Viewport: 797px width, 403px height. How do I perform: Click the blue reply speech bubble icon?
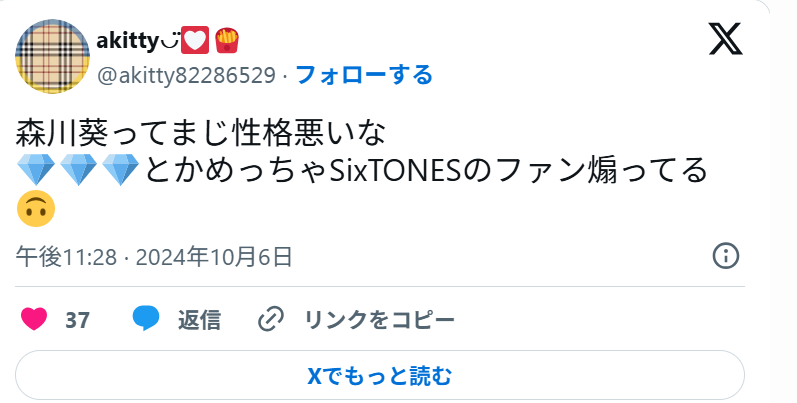(146, 319)
